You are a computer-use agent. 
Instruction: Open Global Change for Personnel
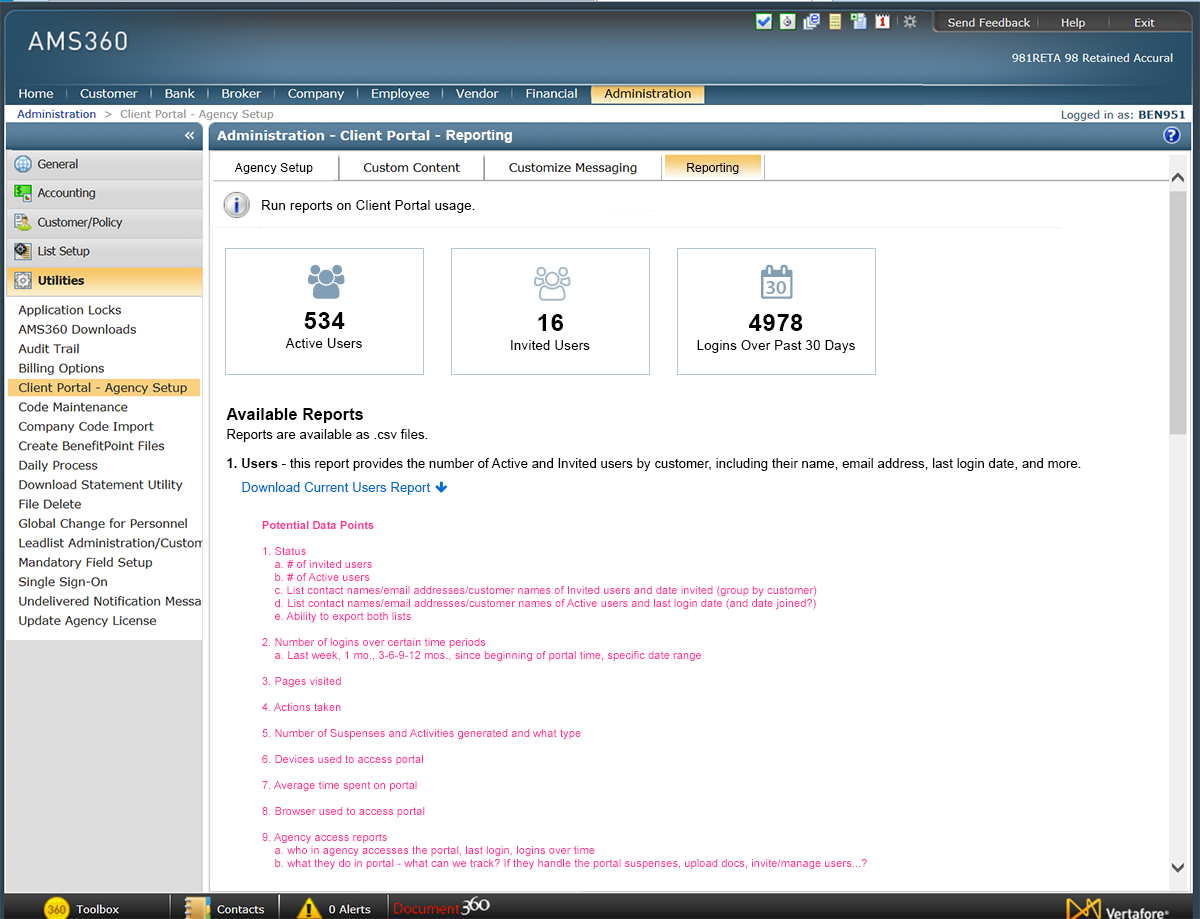(x=103, y=524)
